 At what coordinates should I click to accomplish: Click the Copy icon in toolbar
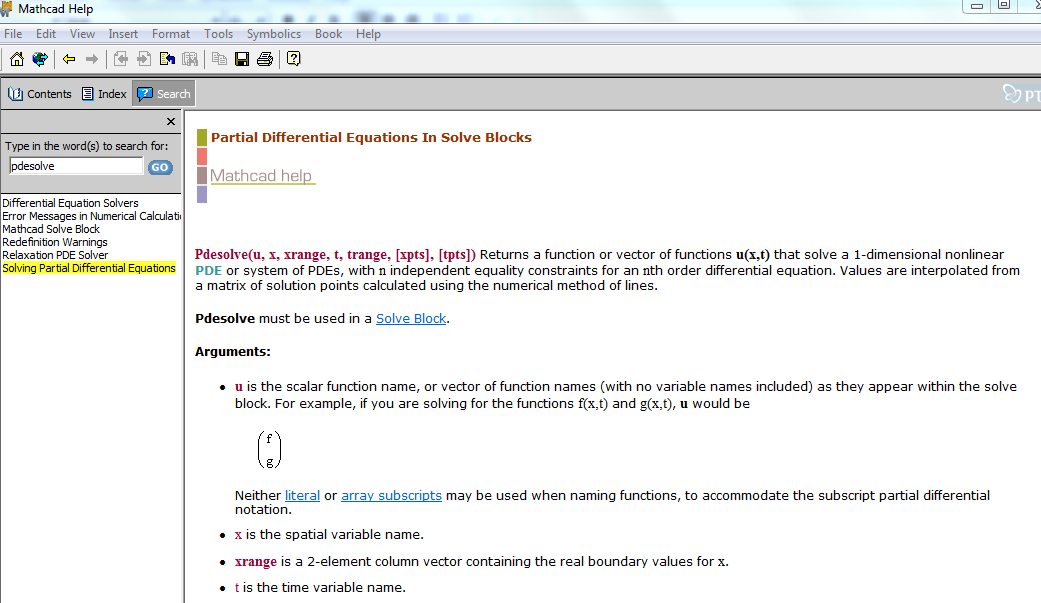[x=219, y=59]
